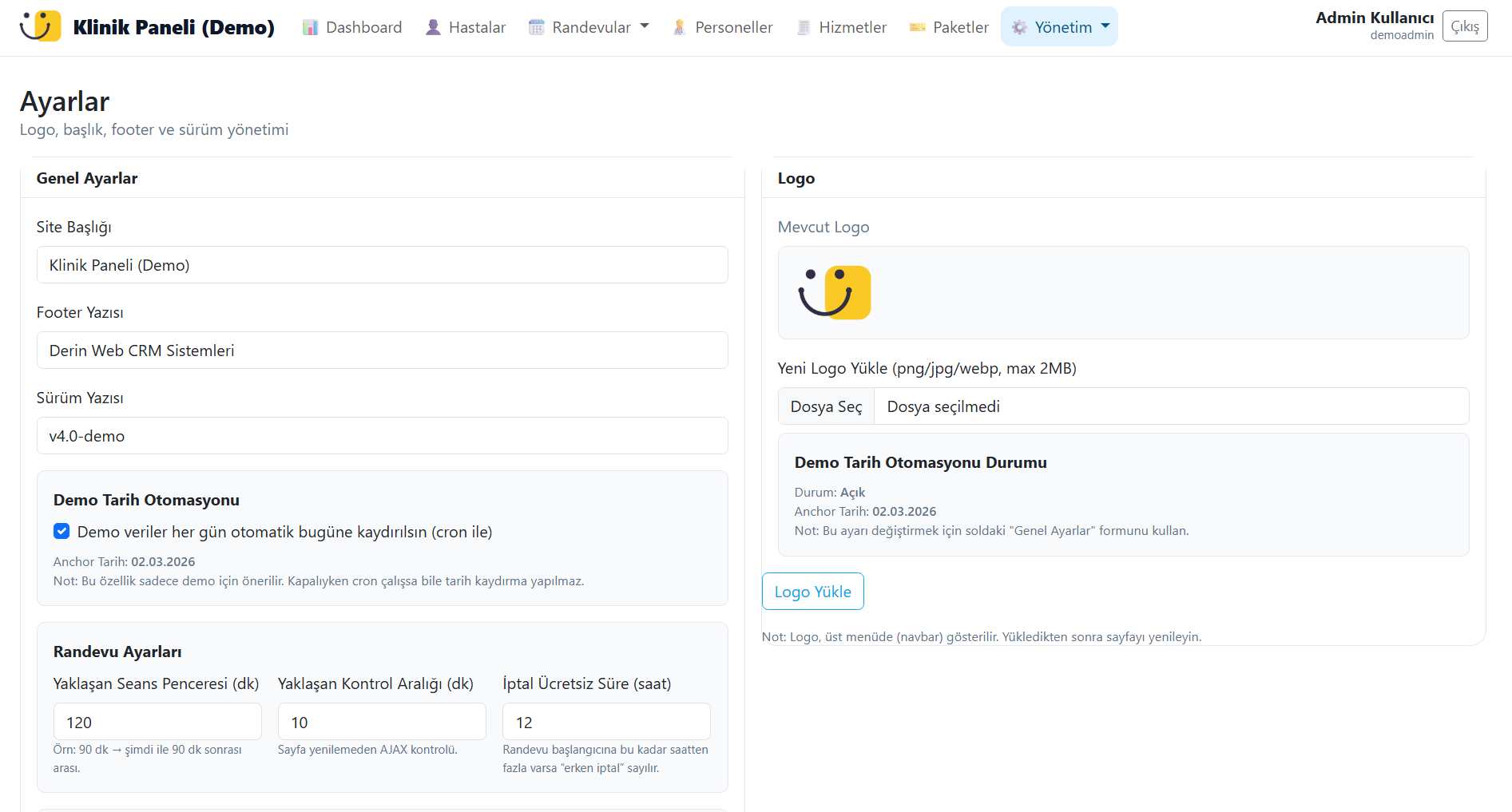Screen dimensions: 1512x812
Task: Open the Personeller menu item
Action: pos(733,28)
